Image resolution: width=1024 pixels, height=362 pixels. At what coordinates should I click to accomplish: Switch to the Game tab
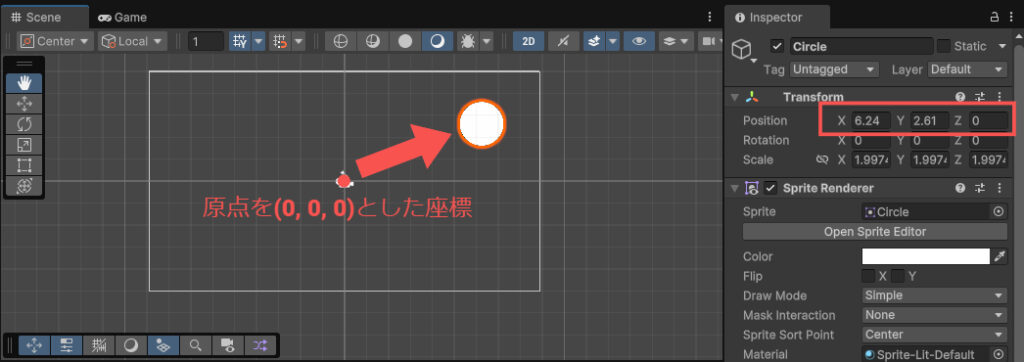pyautogui.click(x=122, y=17)
